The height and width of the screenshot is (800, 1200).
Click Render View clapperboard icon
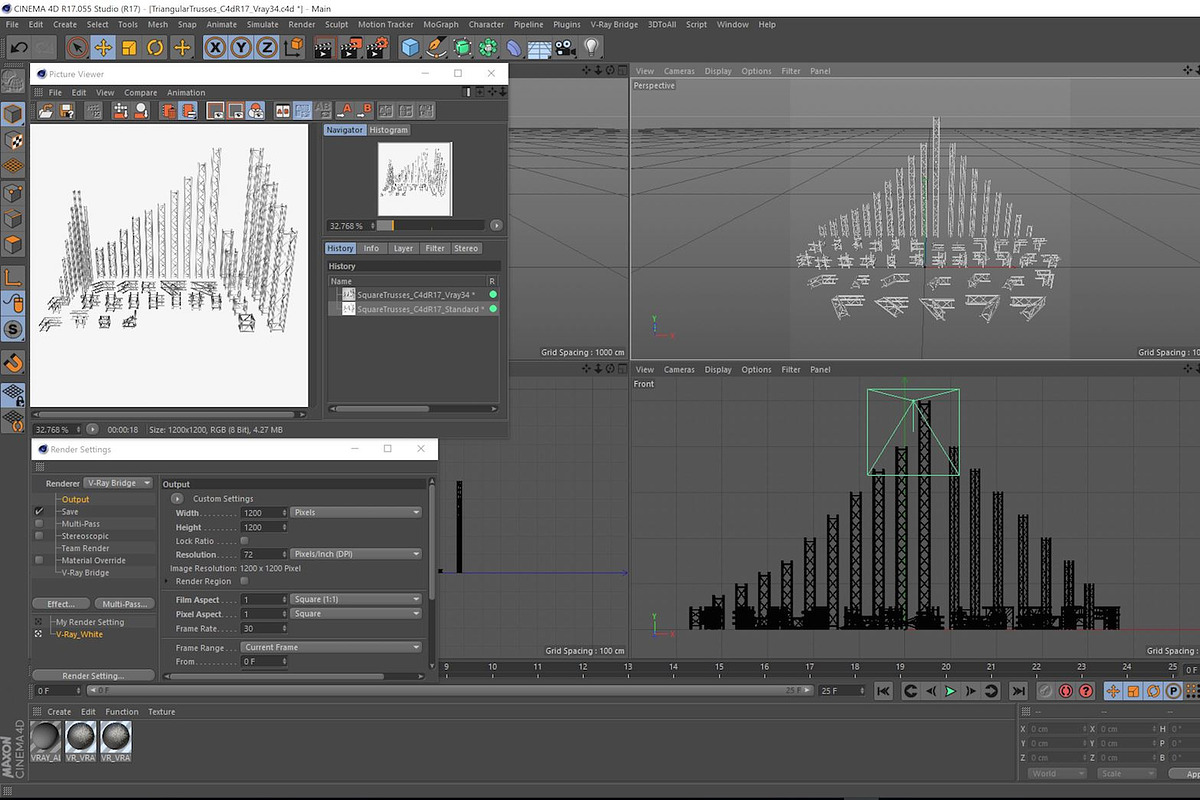[x=324, y=47]
